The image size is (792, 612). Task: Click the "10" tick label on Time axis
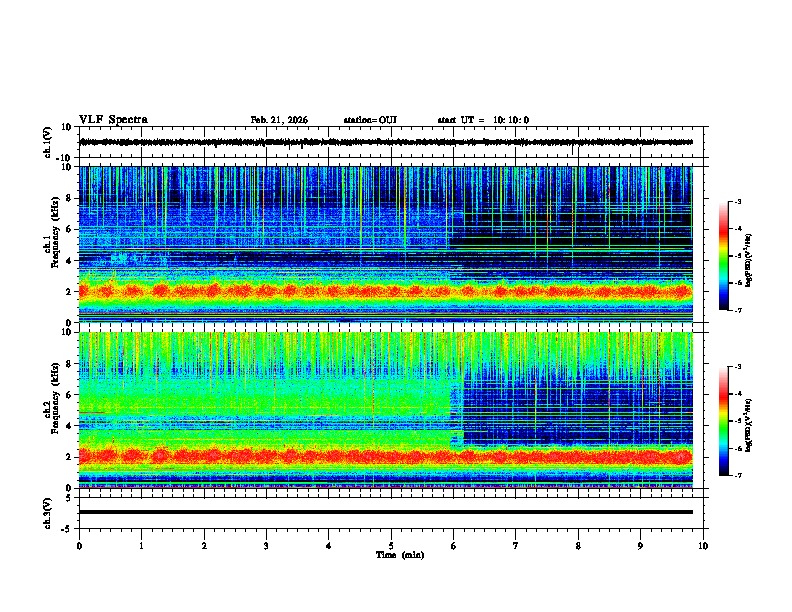click(x=703, y=546)
